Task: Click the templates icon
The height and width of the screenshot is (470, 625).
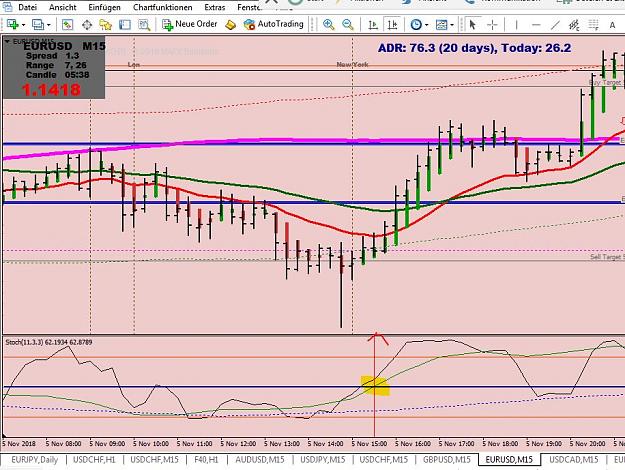Action: tap(442, 25)
